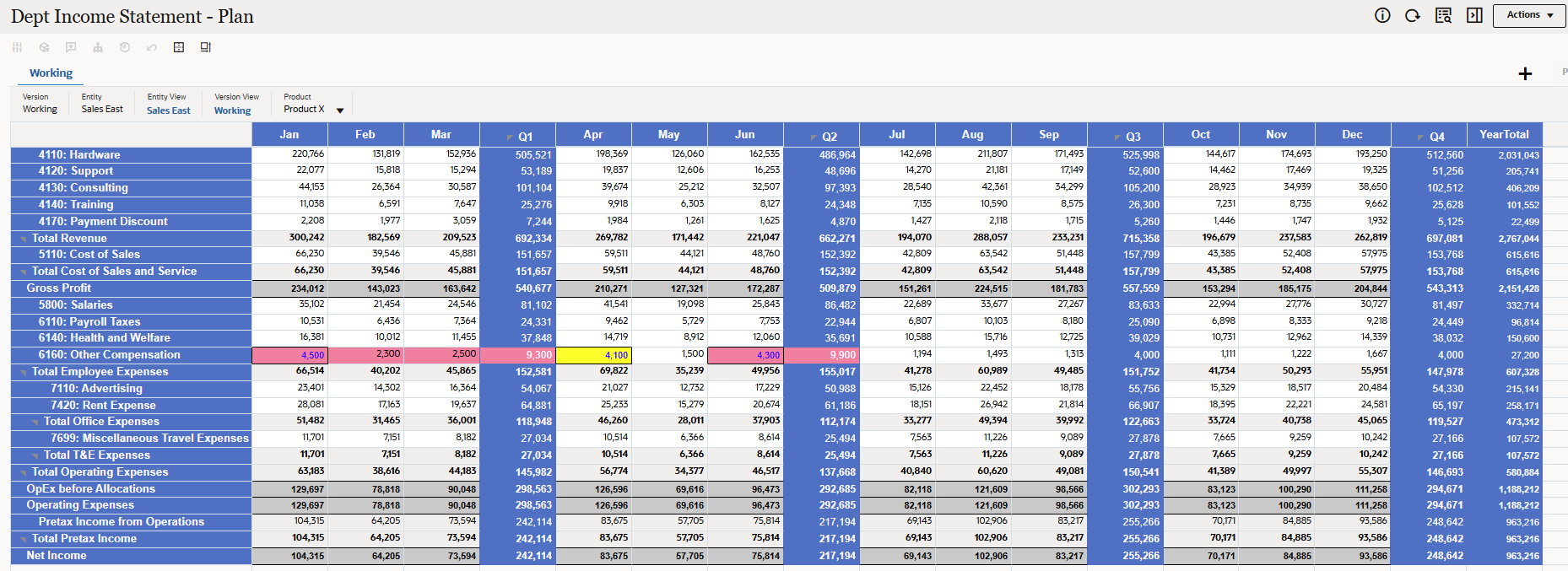Screen dimensions: 1568x571
Task: Open change history clock icon
Action: (x=125, y=47)
